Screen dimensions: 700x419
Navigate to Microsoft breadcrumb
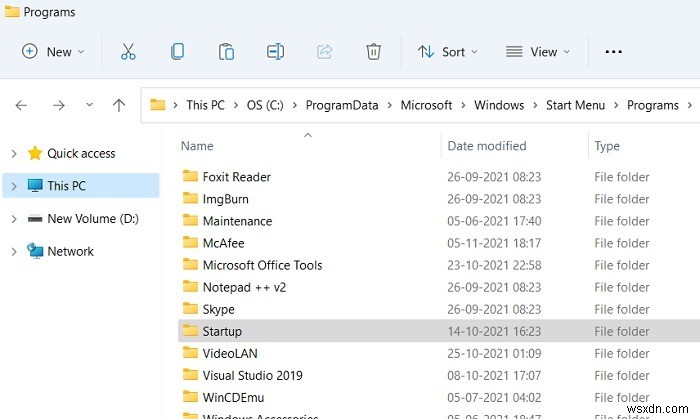426,105
